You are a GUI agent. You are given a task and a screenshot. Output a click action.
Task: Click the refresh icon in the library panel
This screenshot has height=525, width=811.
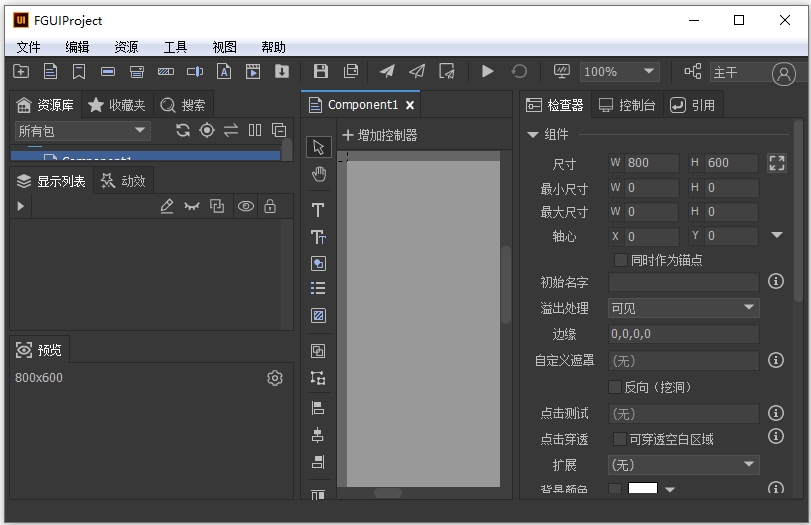tap(182, 131)
